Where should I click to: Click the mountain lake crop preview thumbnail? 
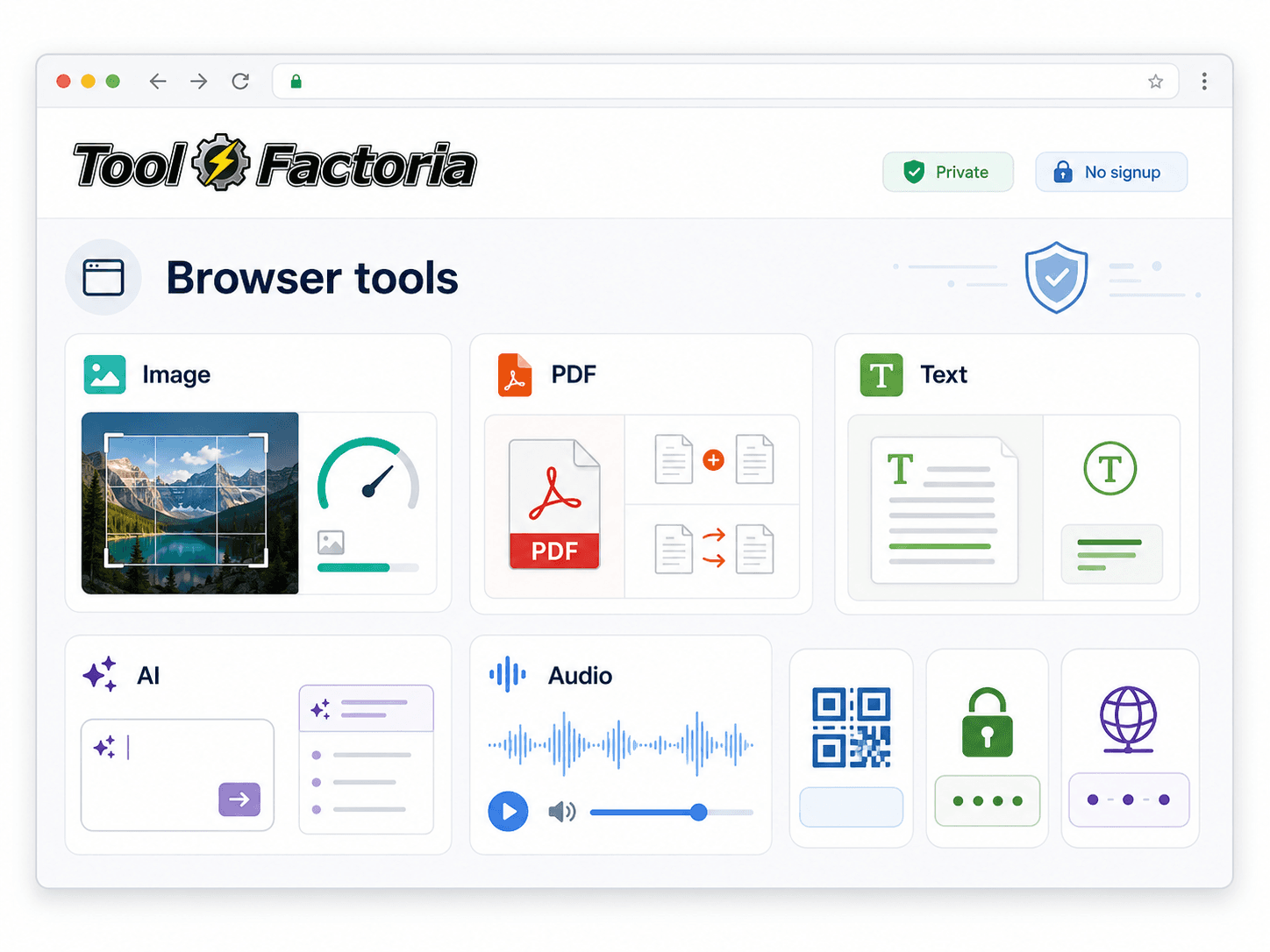click(190, 503)
